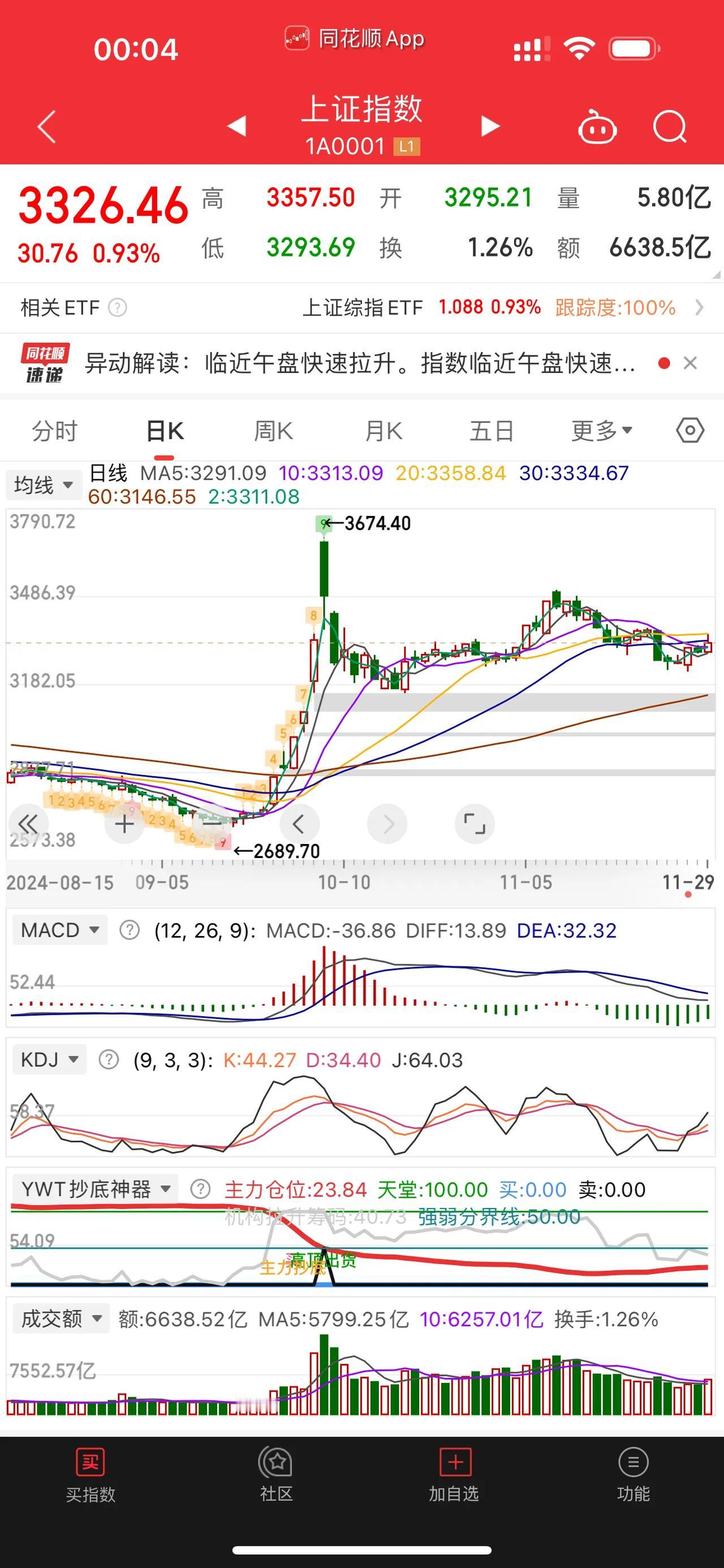Open help for YWT抄底神器

200,1189
